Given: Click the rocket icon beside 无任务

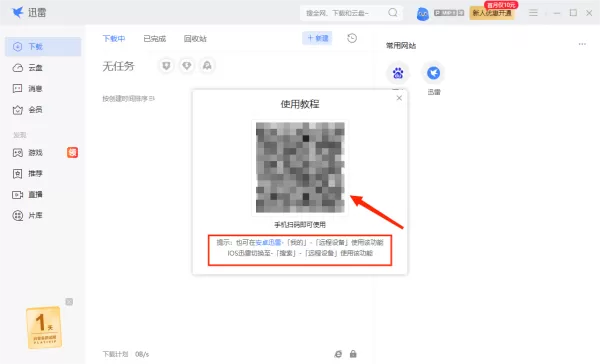Looking at the screenshot, I should [x=207, y=66].
